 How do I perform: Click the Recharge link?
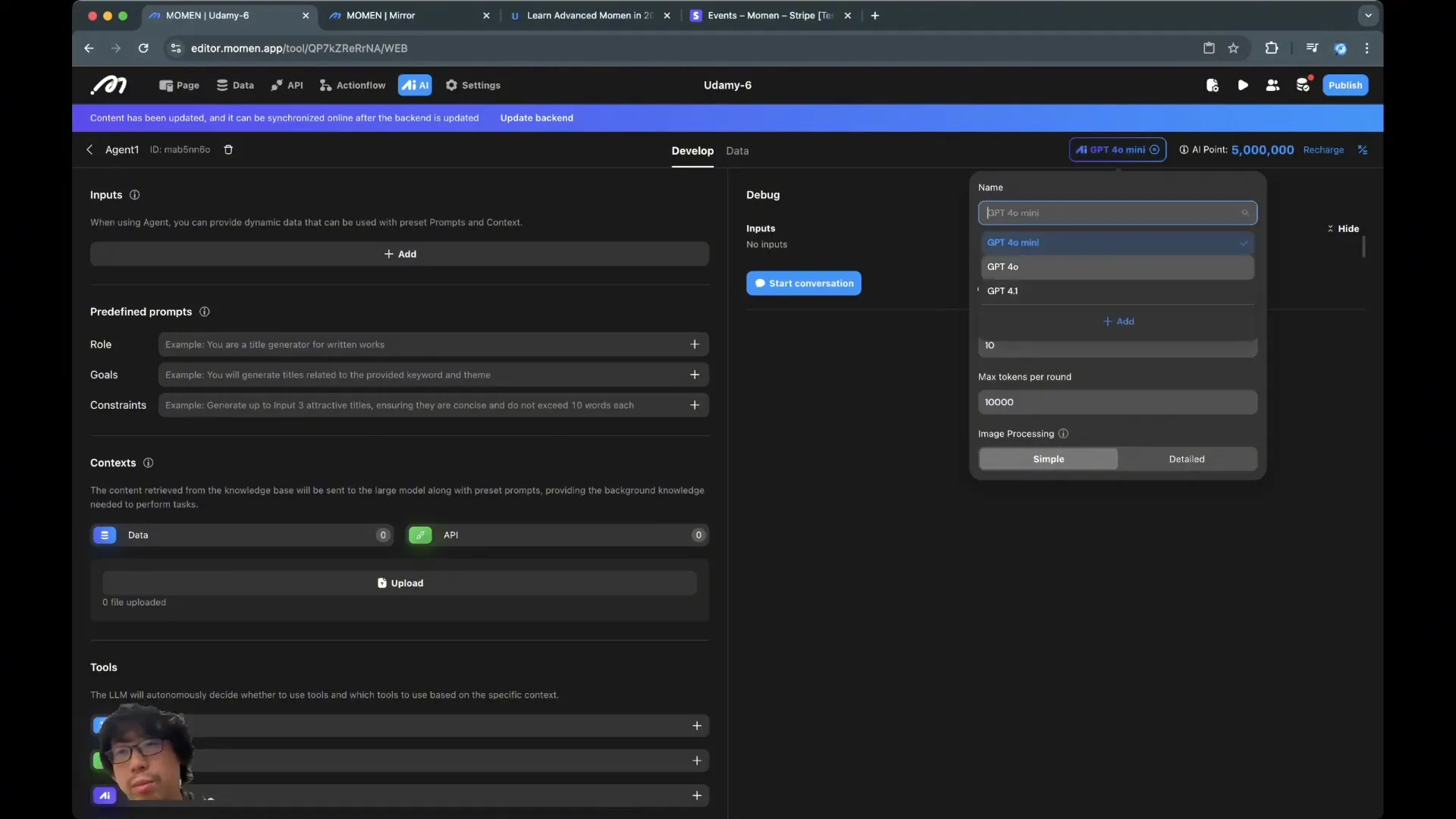click(1323, 150)
